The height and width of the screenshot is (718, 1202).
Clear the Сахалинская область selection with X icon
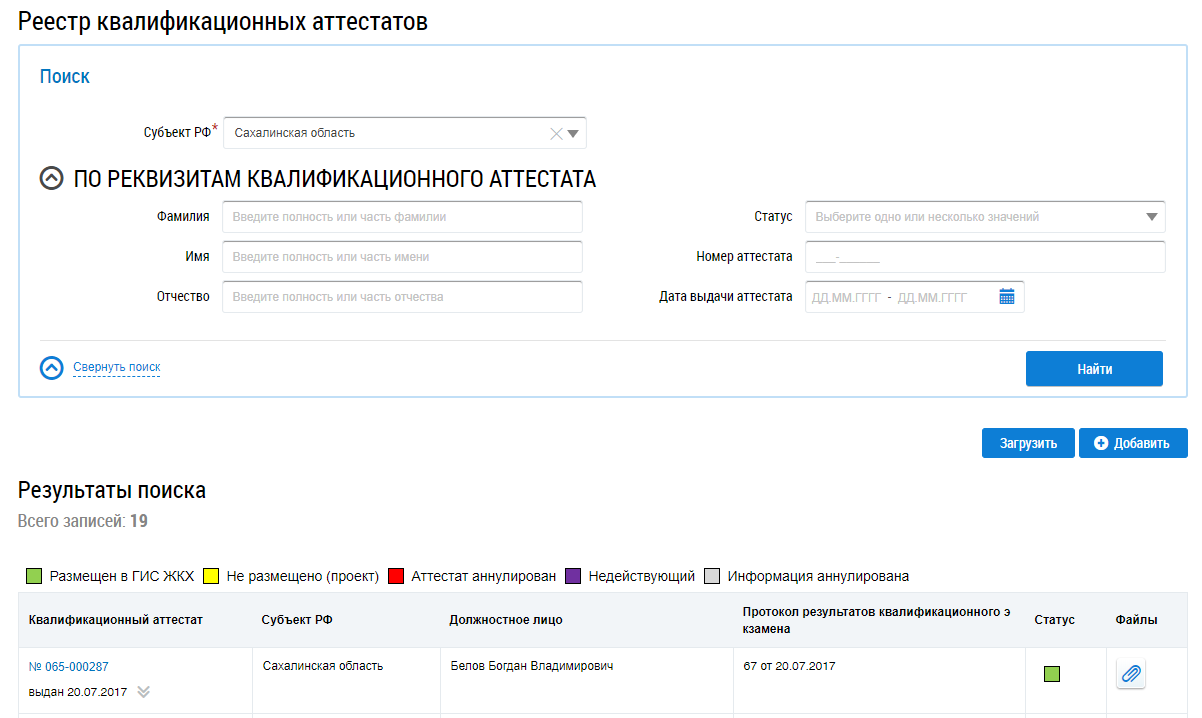(557, 133)
